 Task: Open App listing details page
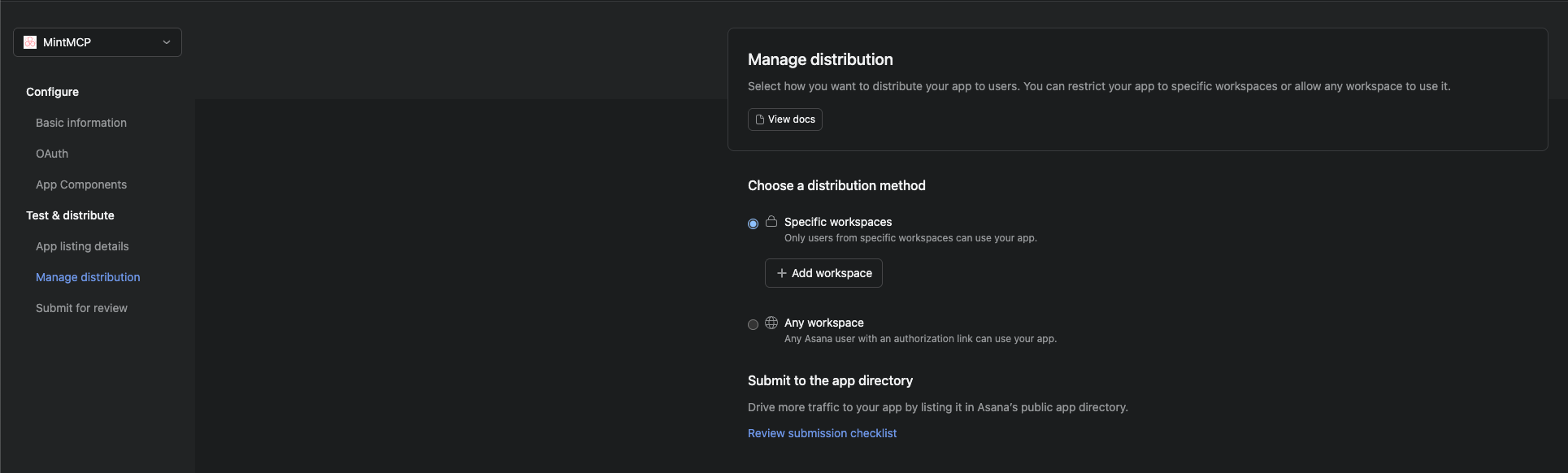pos(82,246)
